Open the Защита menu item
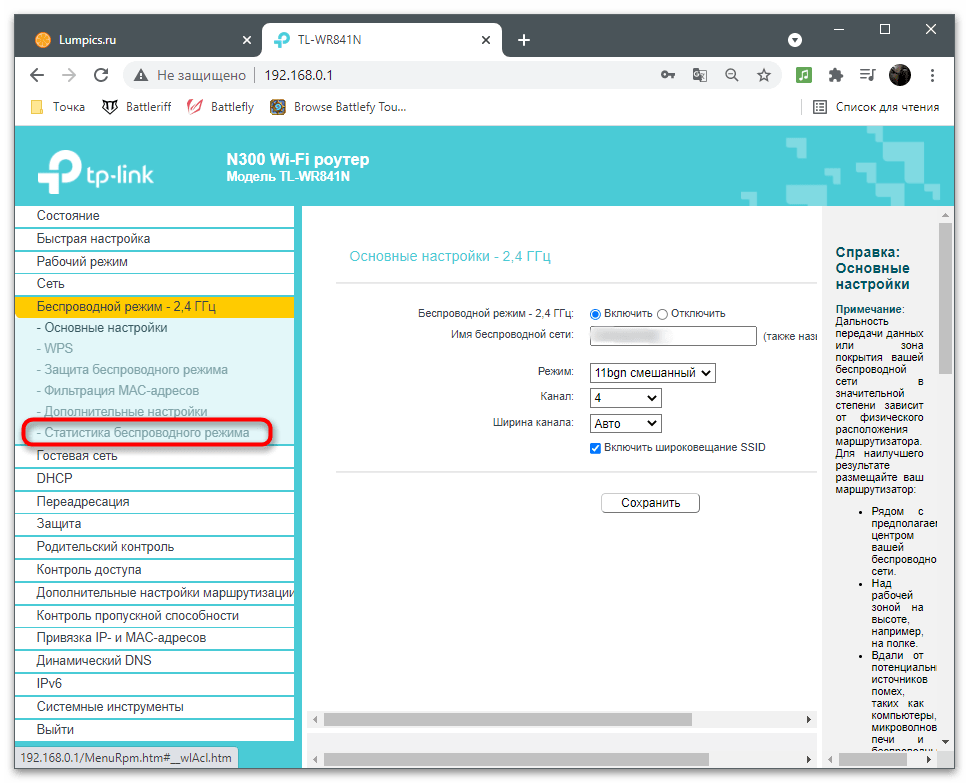The image size is (969, 783). pyautogui.click(x=154, y=524)
